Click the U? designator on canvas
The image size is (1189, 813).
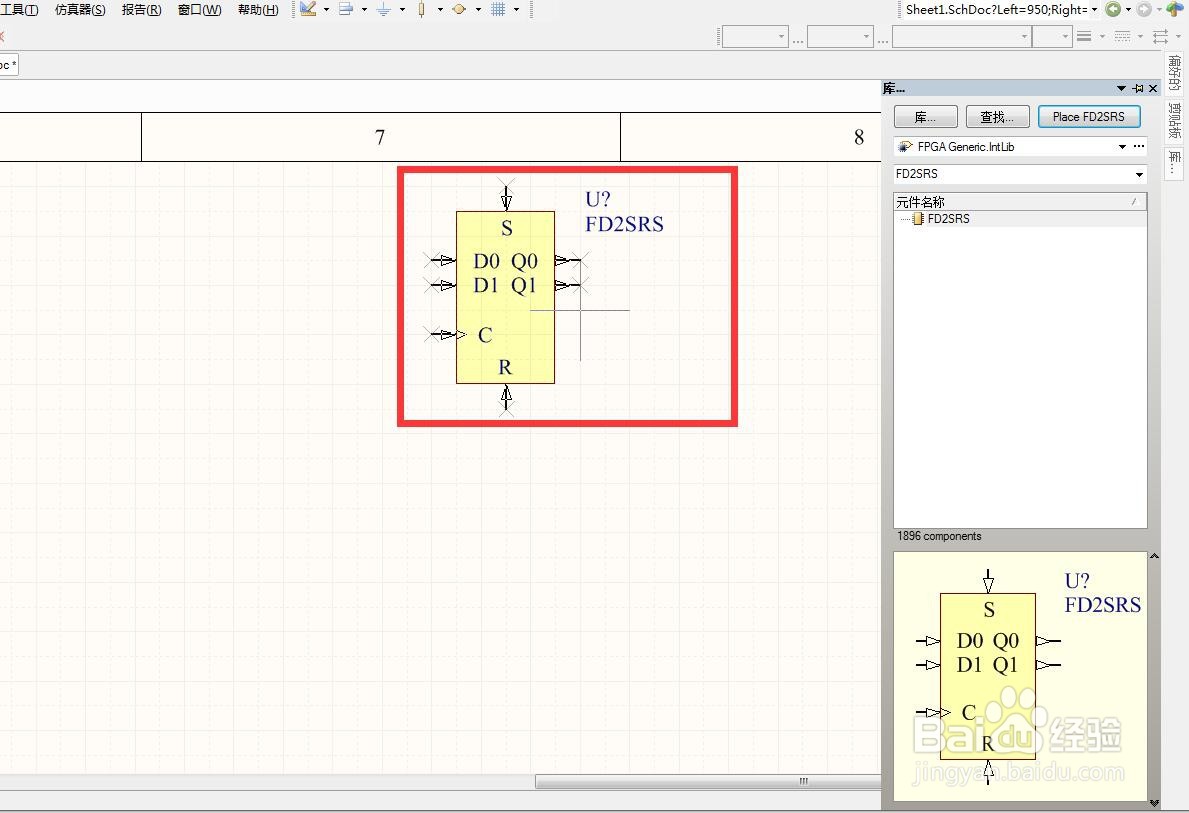tap(598, 199)
